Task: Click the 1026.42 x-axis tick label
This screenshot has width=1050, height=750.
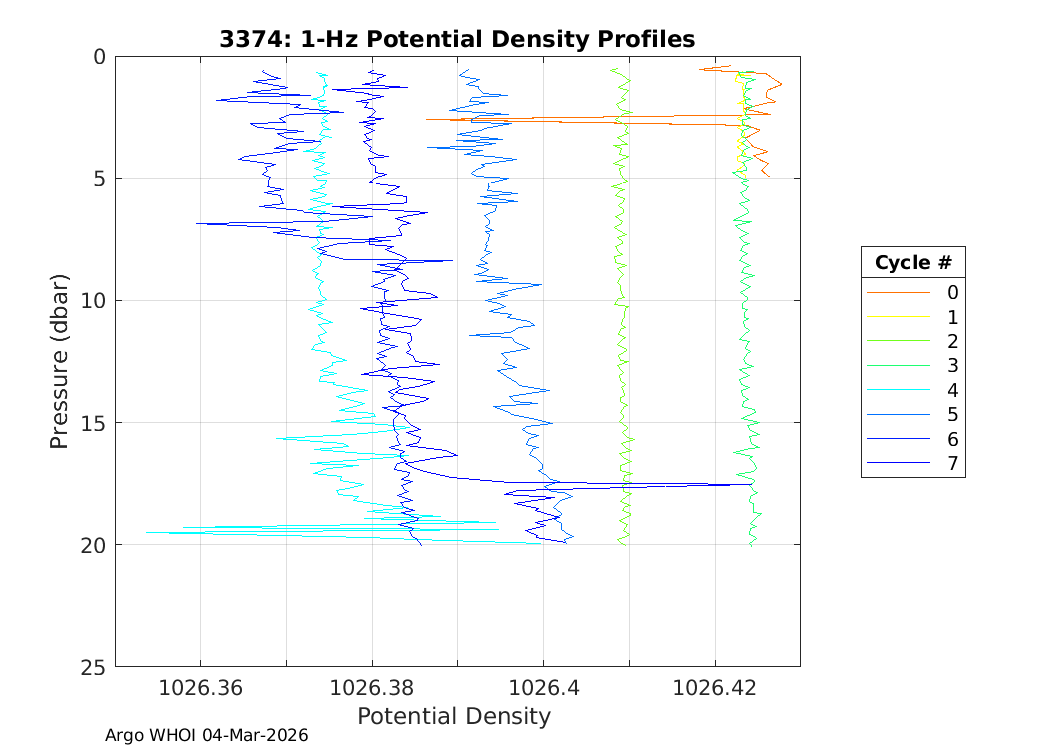Action: click(715, 689)
